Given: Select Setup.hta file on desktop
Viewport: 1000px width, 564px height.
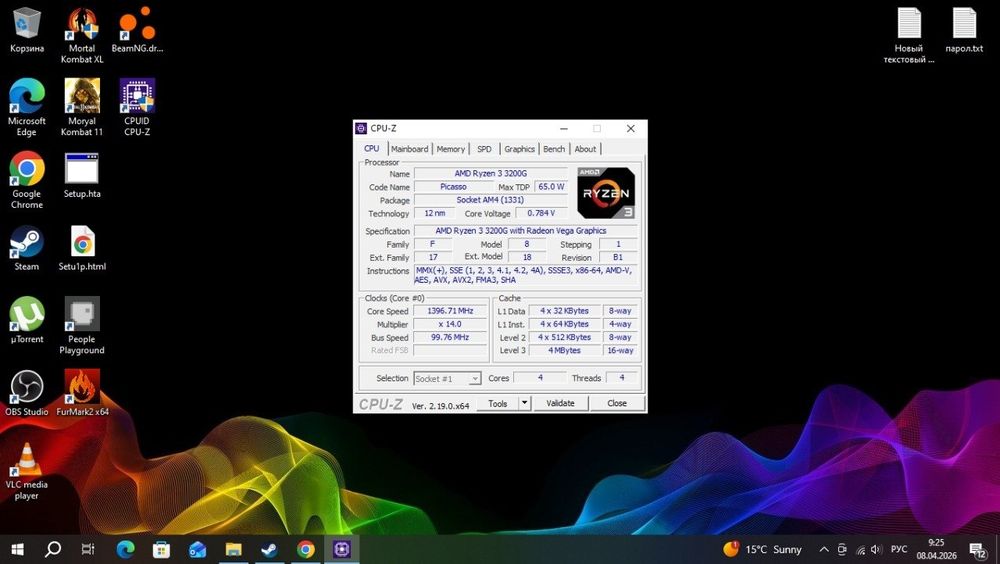Looking at the screenshot, I should (x=82, y=175).
